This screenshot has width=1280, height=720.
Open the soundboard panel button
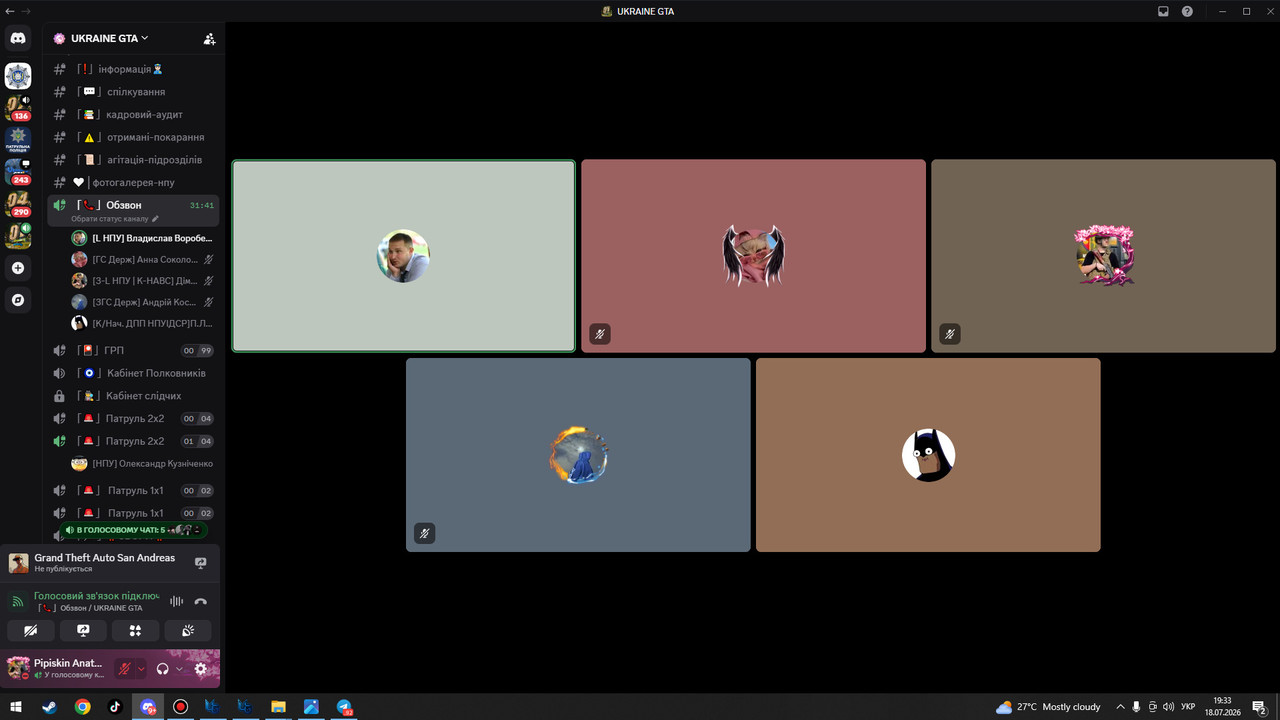[x=188, y=630]
